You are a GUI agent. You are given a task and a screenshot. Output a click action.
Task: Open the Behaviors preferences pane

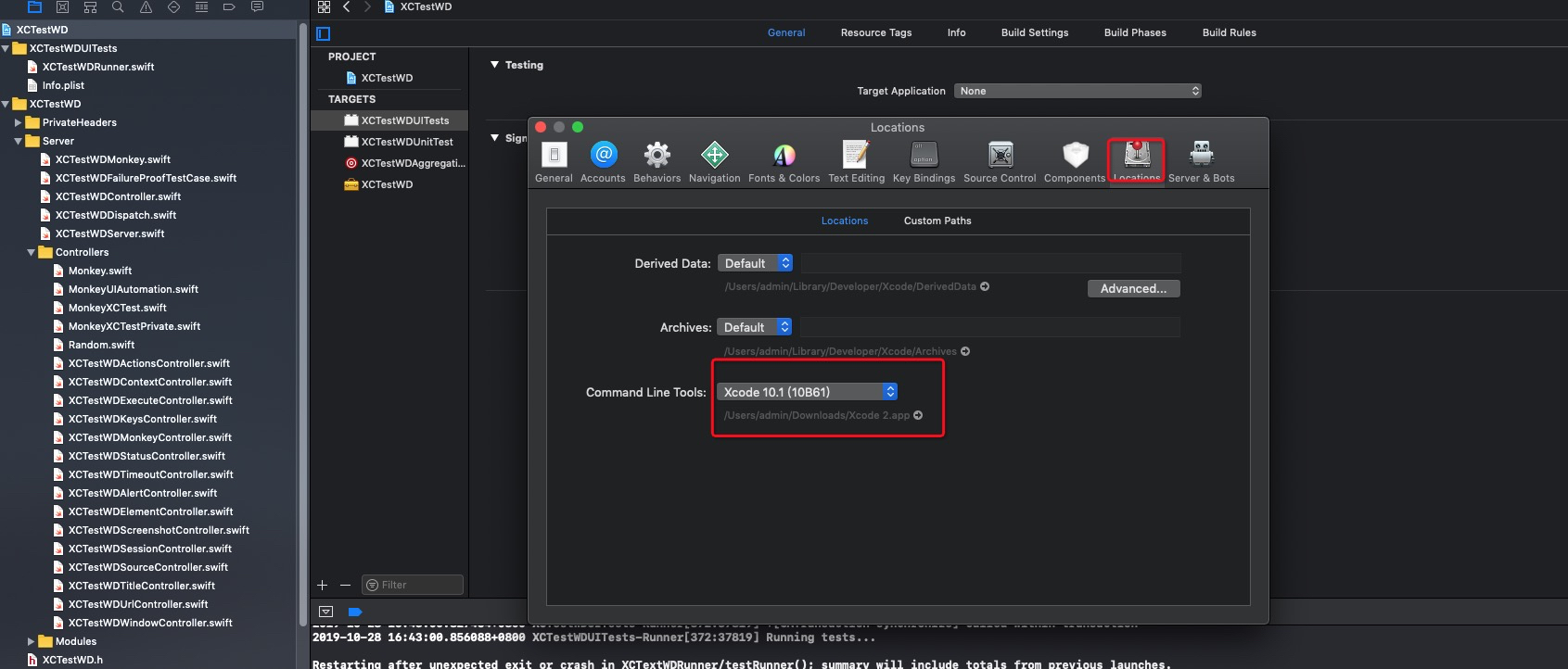pos(657,155)
